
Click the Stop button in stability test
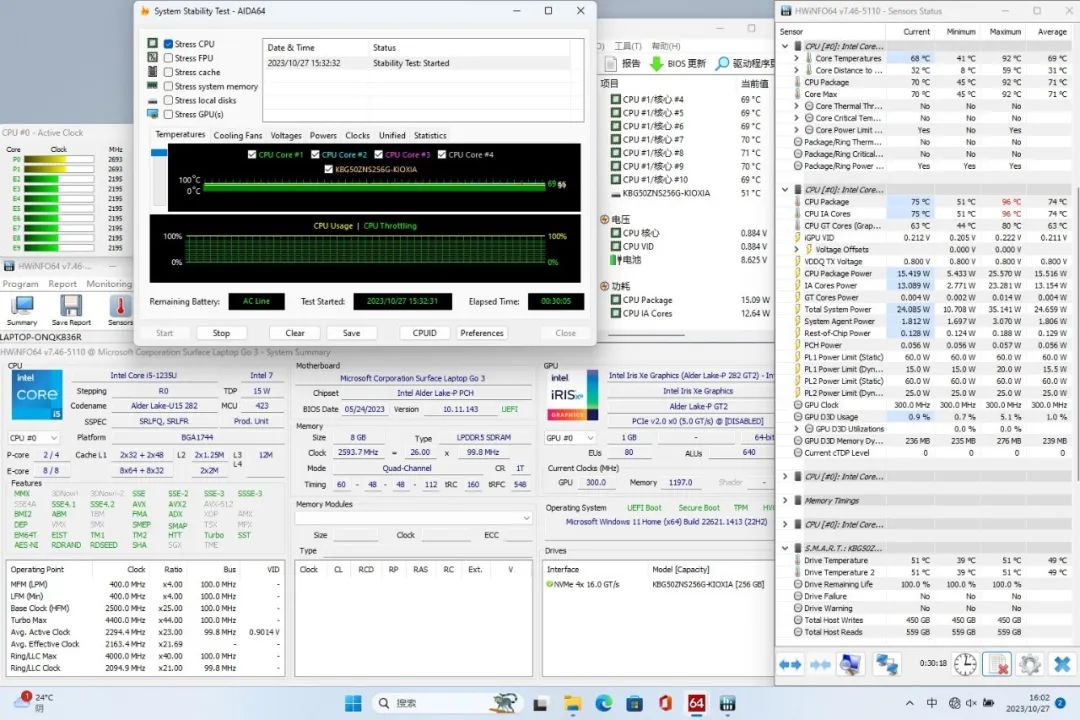pyautogui.click(x=221, y=333)
